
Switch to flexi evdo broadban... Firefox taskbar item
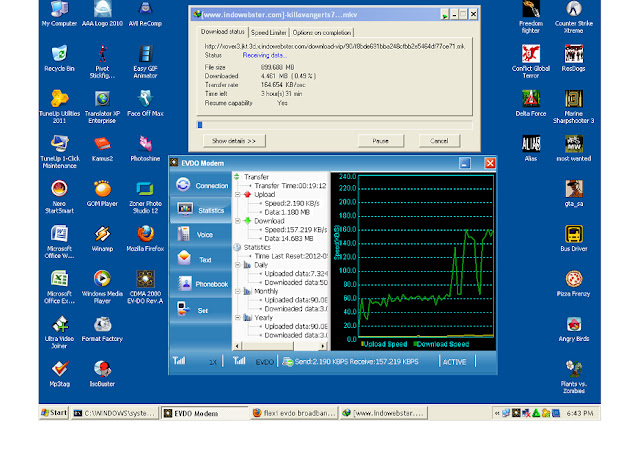point(295,413)
